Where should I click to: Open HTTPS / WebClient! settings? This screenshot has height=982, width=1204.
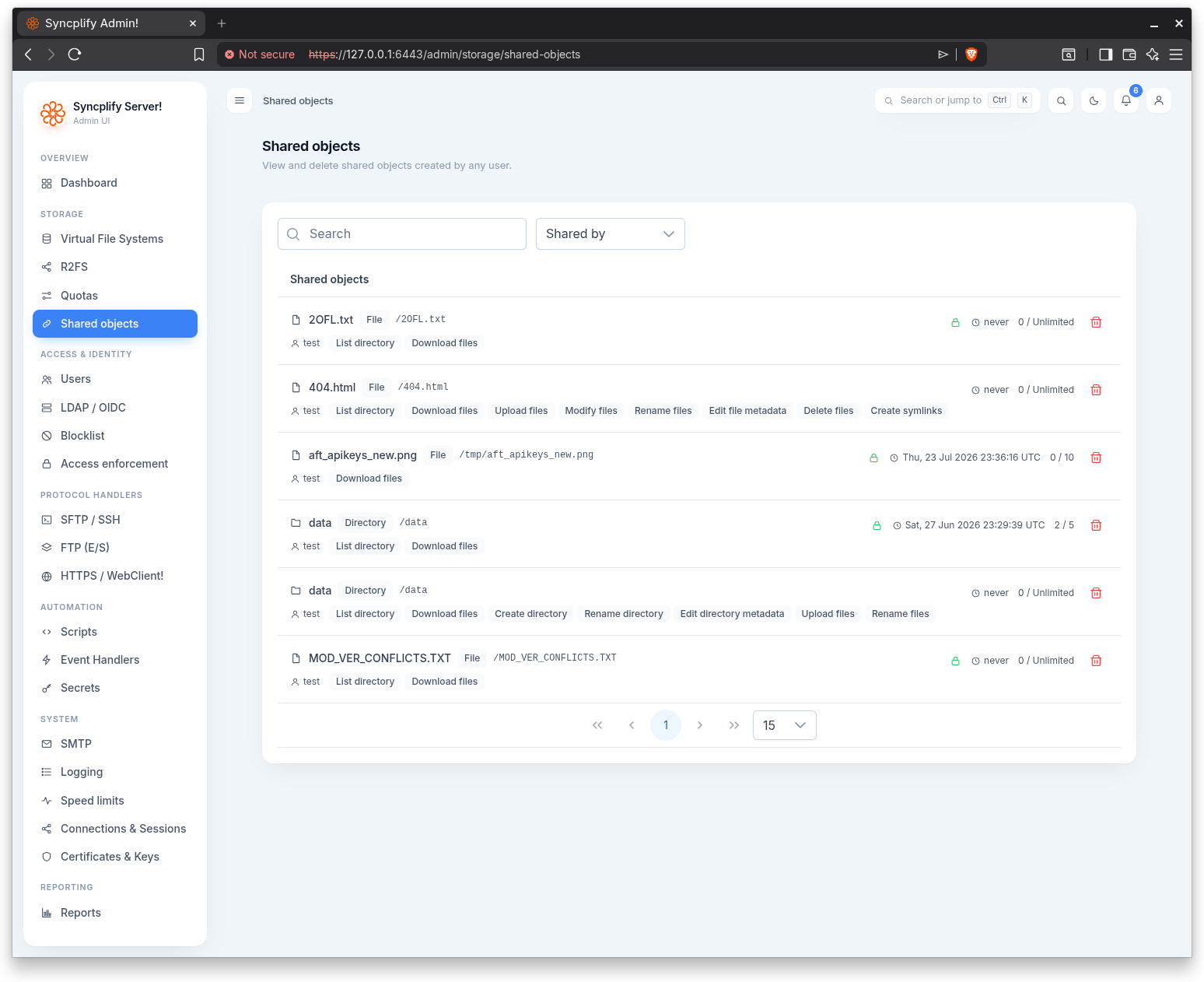[x=115, y=576]
